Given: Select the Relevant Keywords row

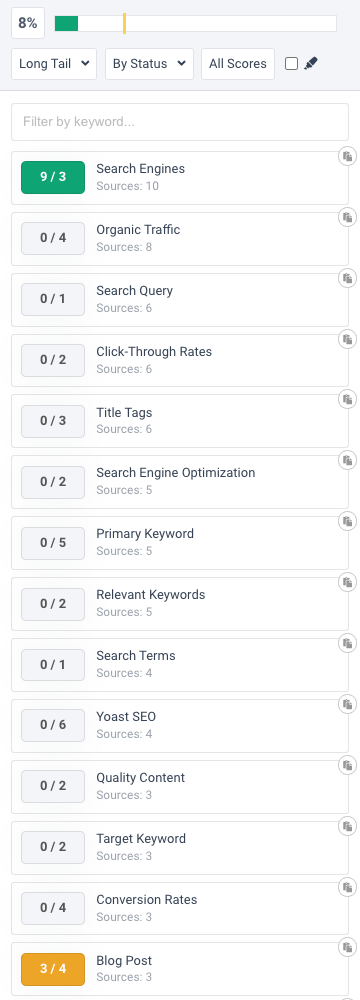Looking at the screenshot, I should tap(180, 604).
